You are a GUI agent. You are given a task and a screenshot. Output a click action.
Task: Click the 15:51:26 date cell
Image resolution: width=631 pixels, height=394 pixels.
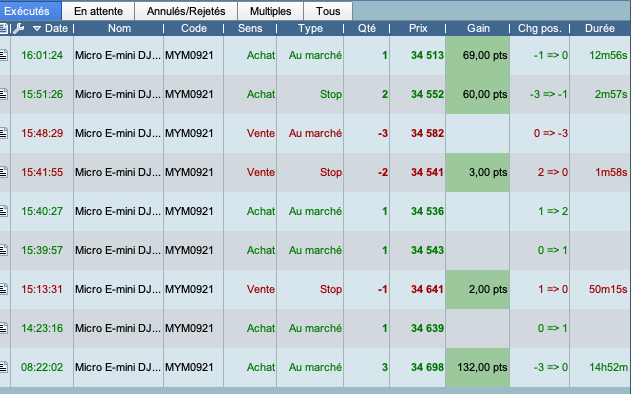[42, 94]
